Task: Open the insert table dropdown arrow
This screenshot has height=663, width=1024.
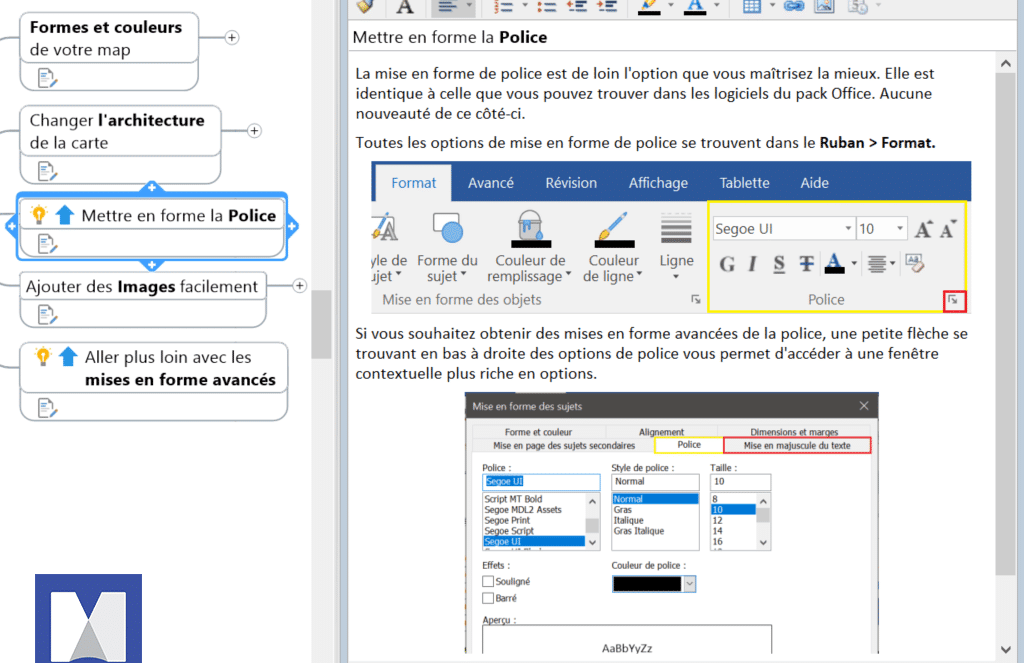Action: [771, 6]
